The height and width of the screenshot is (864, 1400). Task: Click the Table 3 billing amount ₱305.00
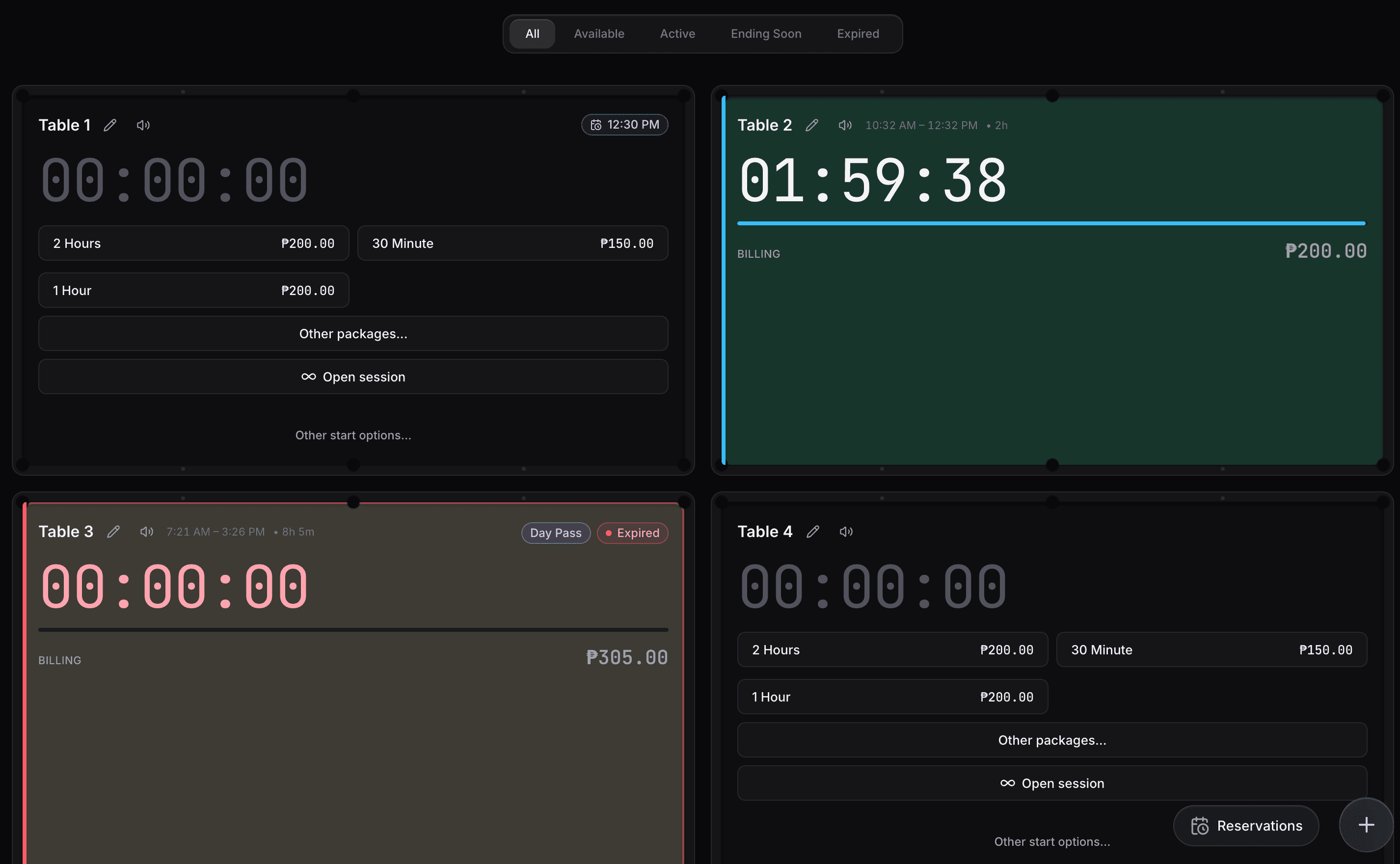(627, 658)
